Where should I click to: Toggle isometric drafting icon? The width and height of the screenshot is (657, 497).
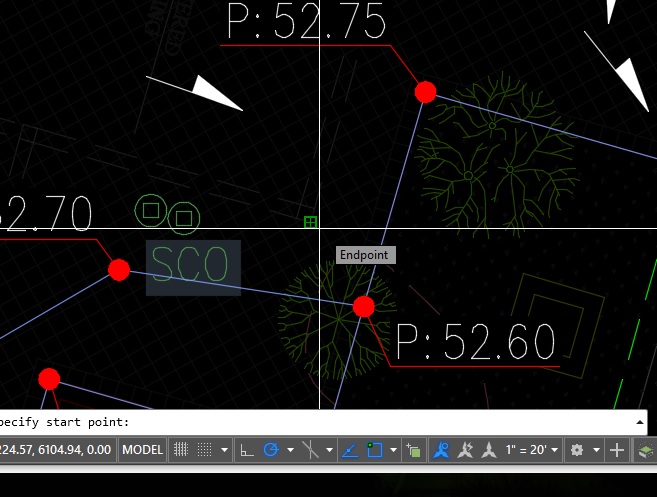(310, 450)
